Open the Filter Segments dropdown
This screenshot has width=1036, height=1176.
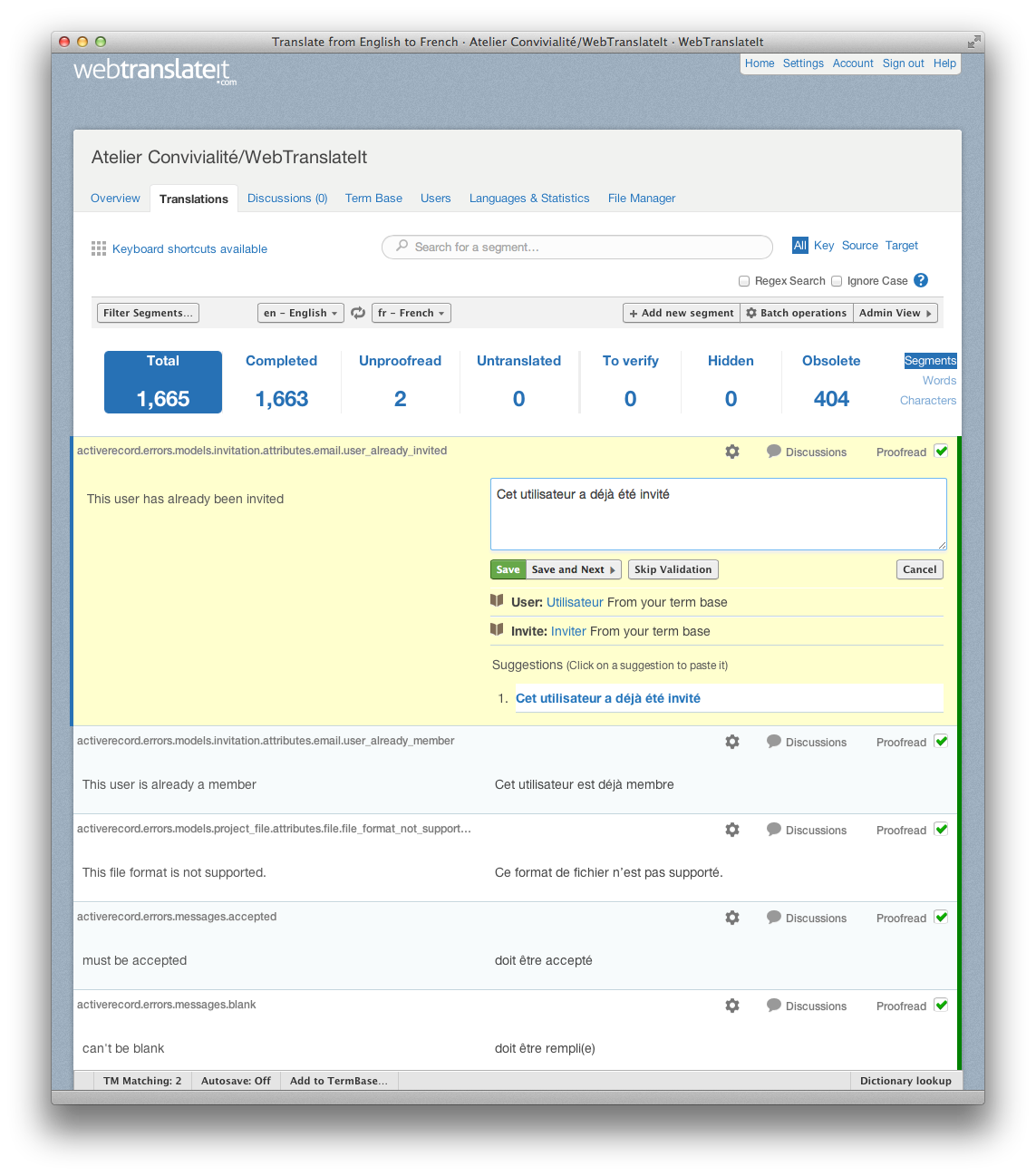coord(148,313)
